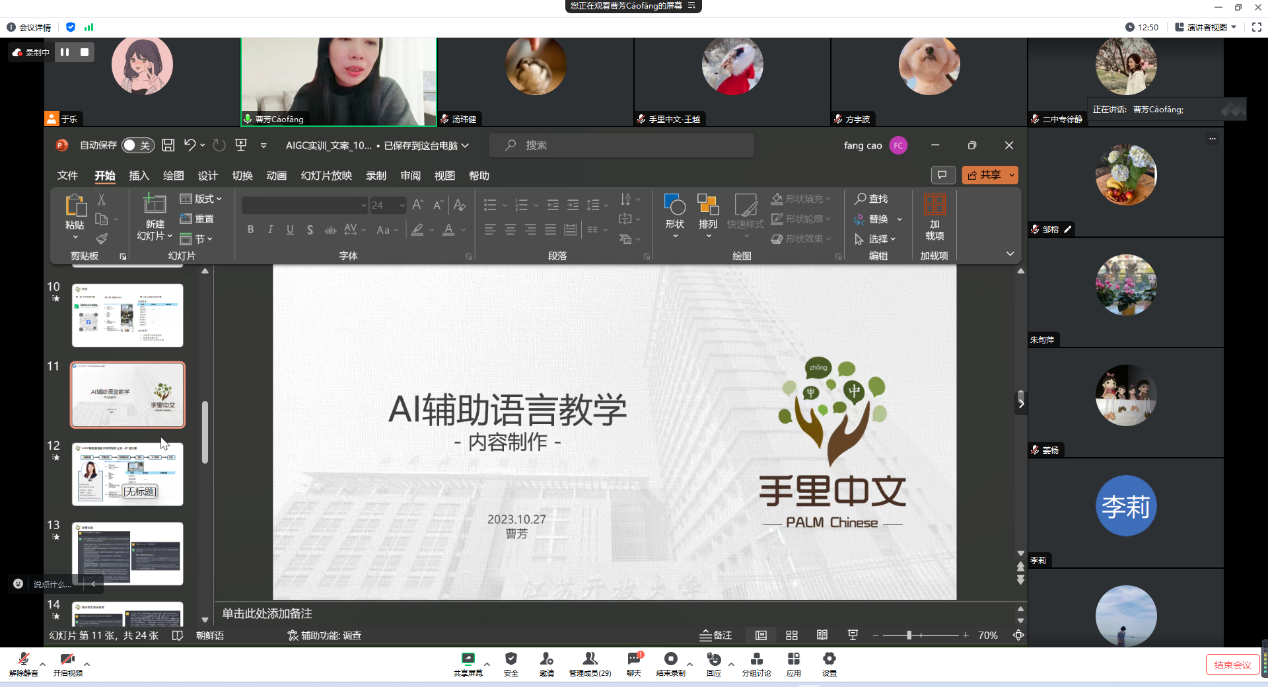
Task: Click the New Slide (新建幻灯片) icon
Action: point(154,205)
